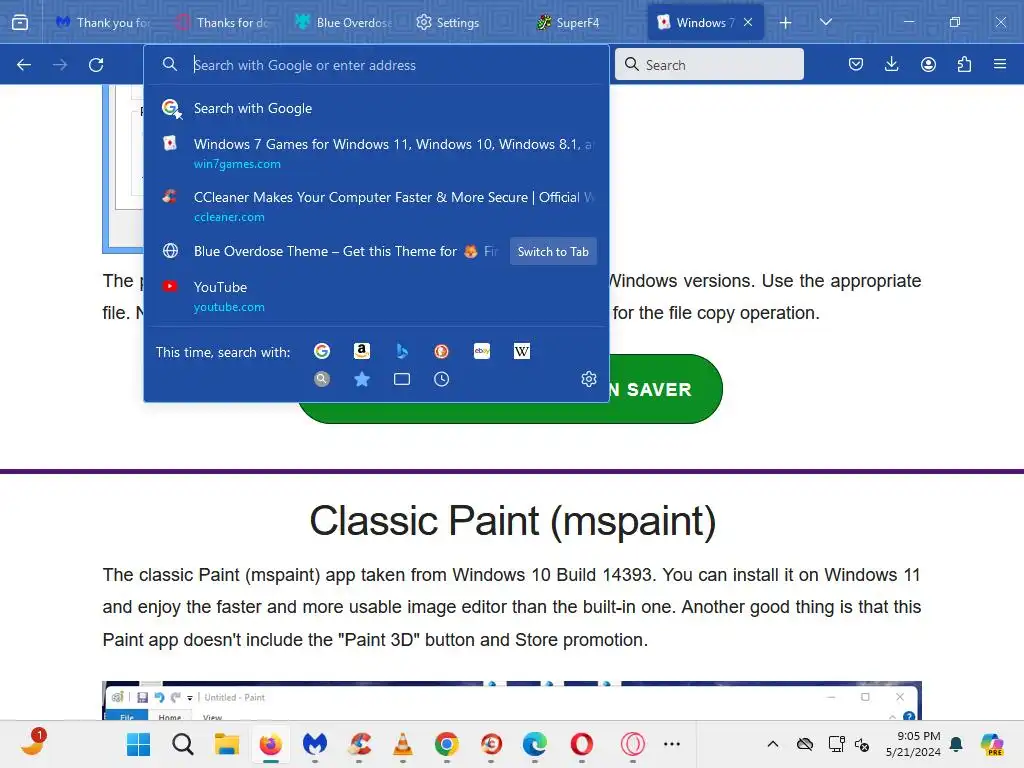Screen dimensions: 1024x768
Task: Open the Extensions puzzle icon
Action: 964,64
